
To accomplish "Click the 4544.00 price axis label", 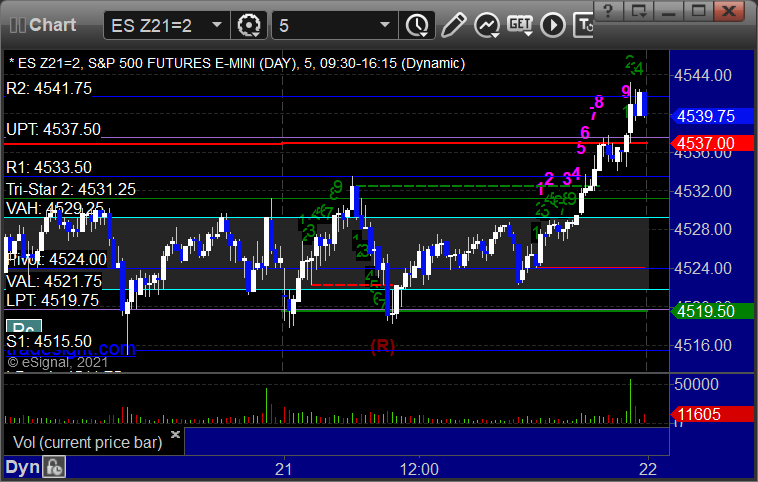I will [x=703, y=75].
